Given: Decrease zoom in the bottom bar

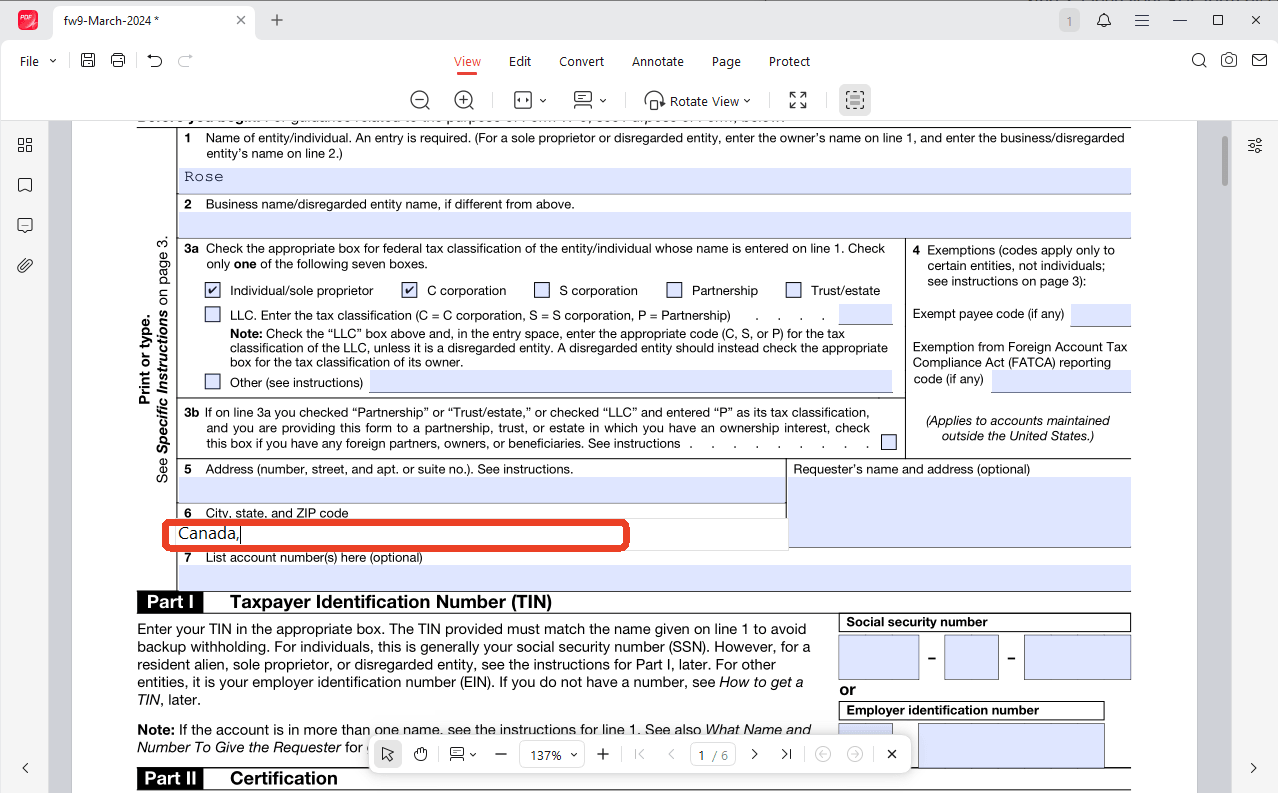Looking at the screenshot, I should pos(501,754).
